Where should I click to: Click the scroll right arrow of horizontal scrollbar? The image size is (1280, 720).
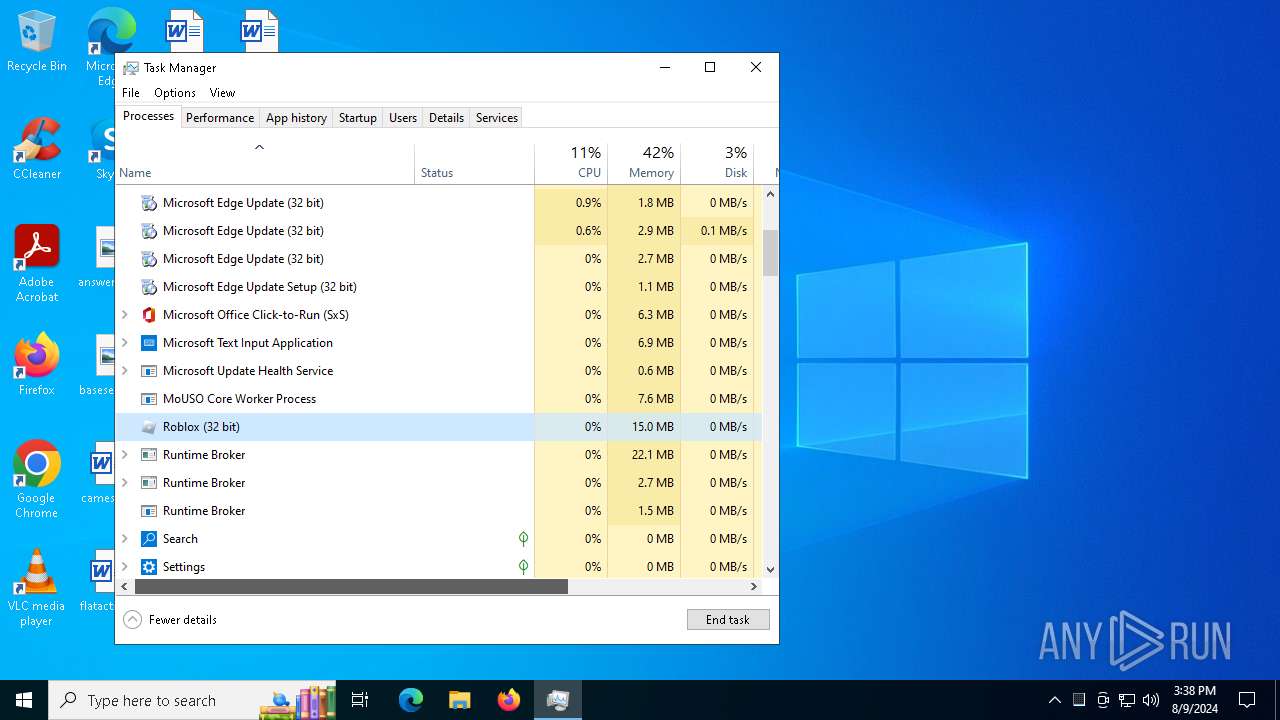click(x=754, y=587)
